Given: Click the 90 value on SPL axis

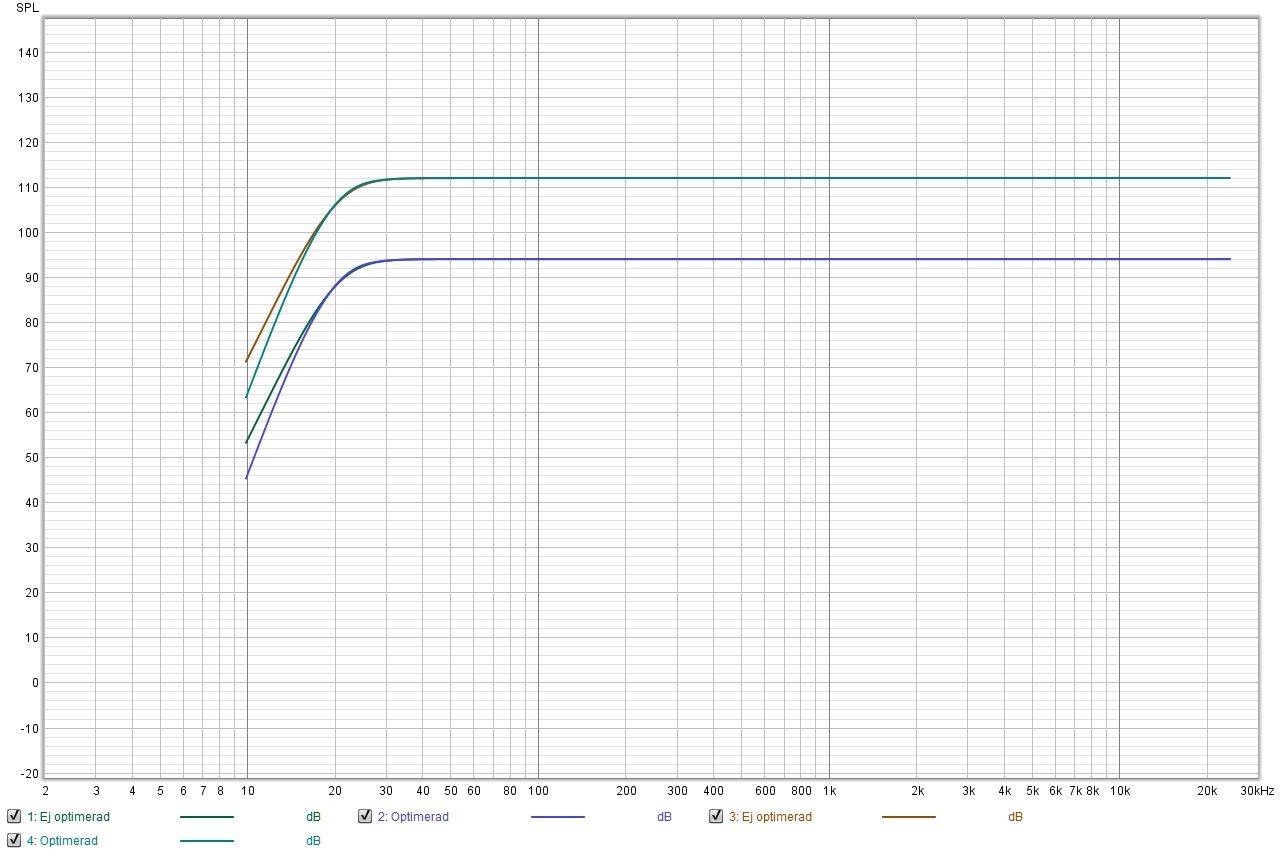Looking at the screenshot, I should pos(31,278).
